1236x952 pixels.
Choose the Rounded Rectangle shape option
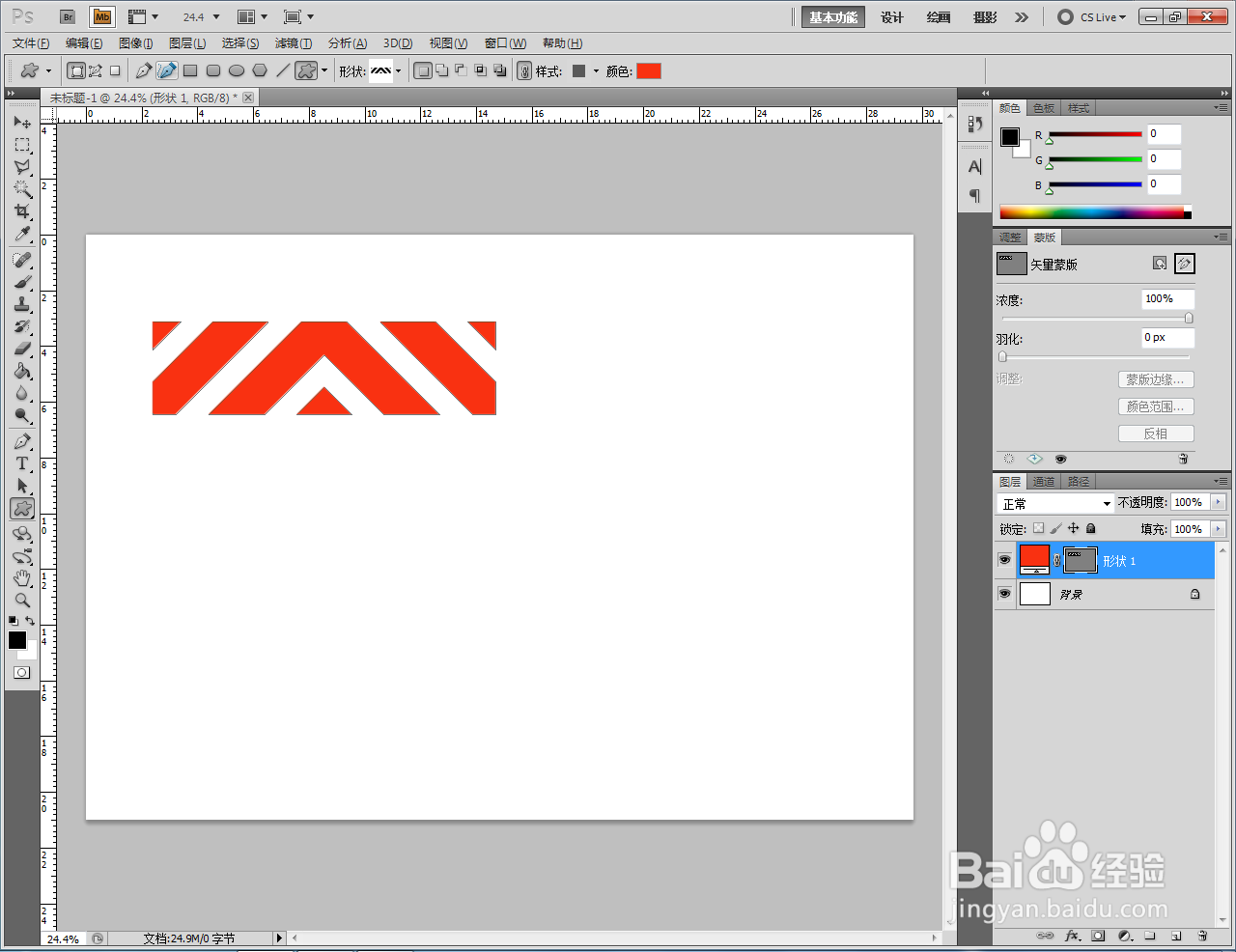pyautogui.click(x=213, y=70)
